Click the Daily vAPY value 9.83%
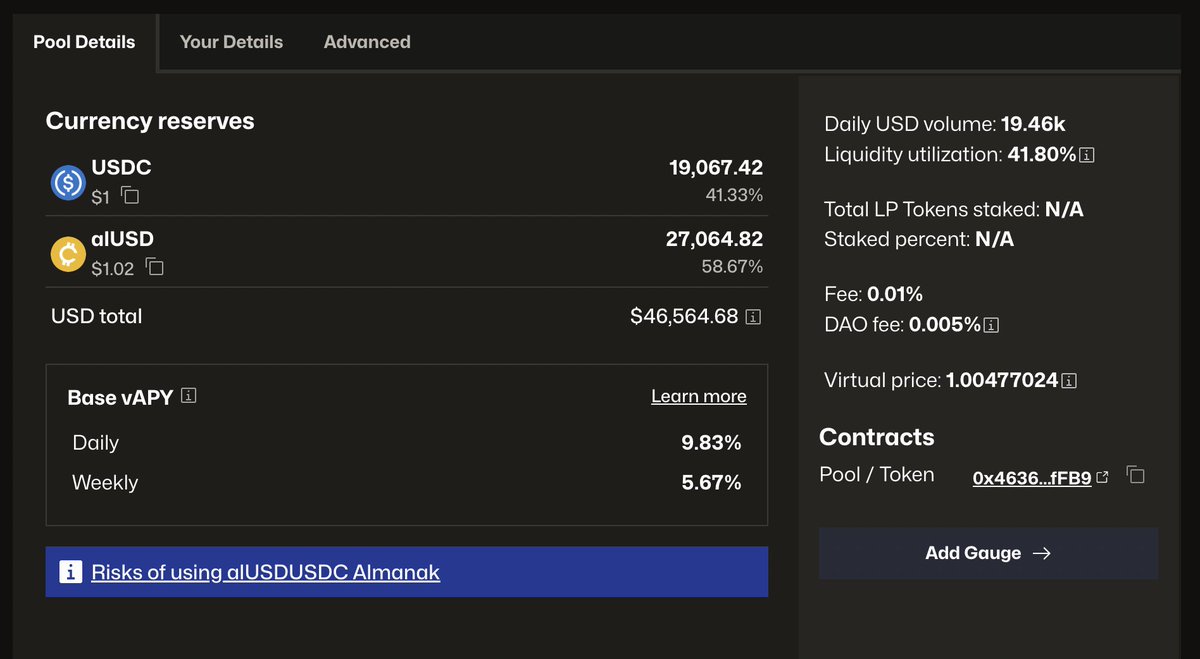The image size is (1200, 659). point(711,442)
